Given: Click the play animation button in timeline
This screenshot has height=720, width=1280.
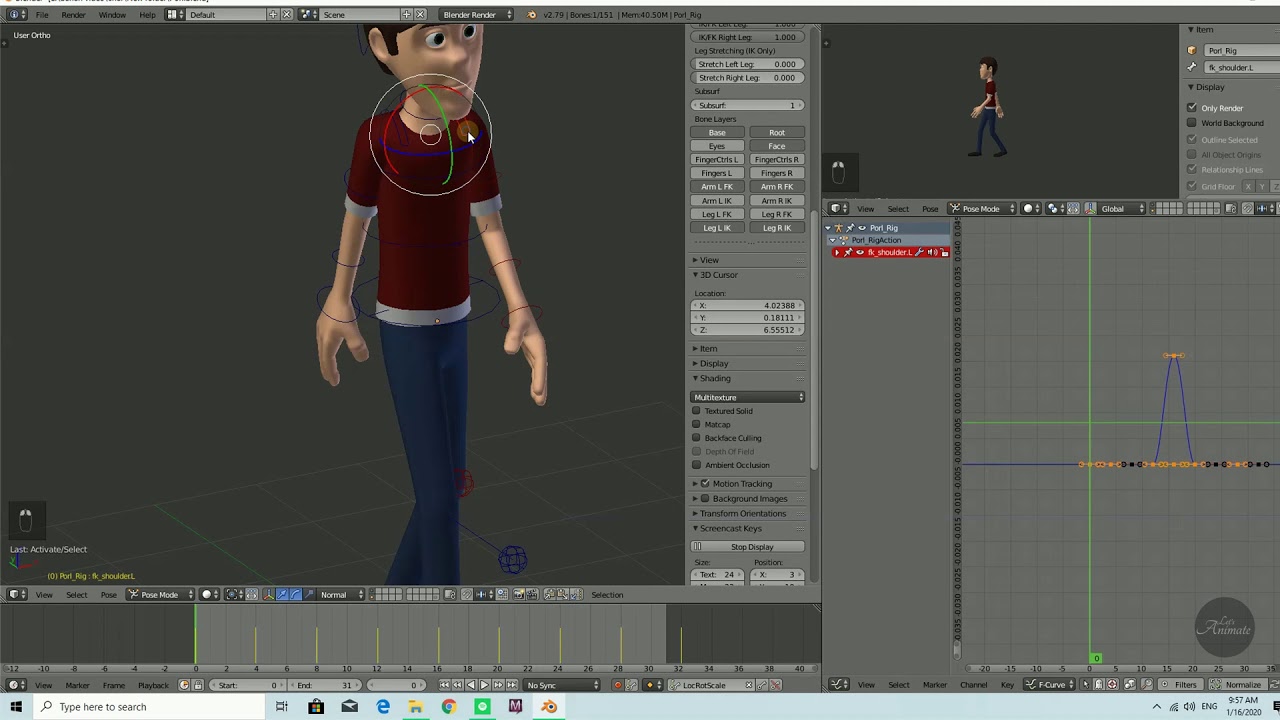Looking at the screenshot, I should coord(485,685).
